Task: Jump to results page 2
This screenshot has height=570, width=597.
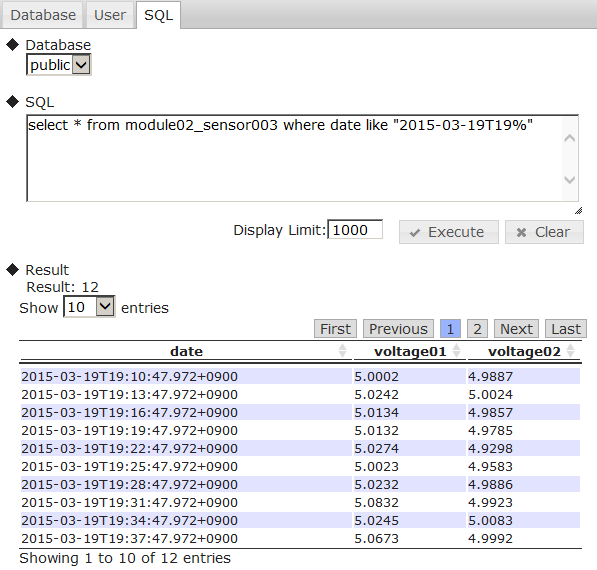Action: tap(477, 329)
